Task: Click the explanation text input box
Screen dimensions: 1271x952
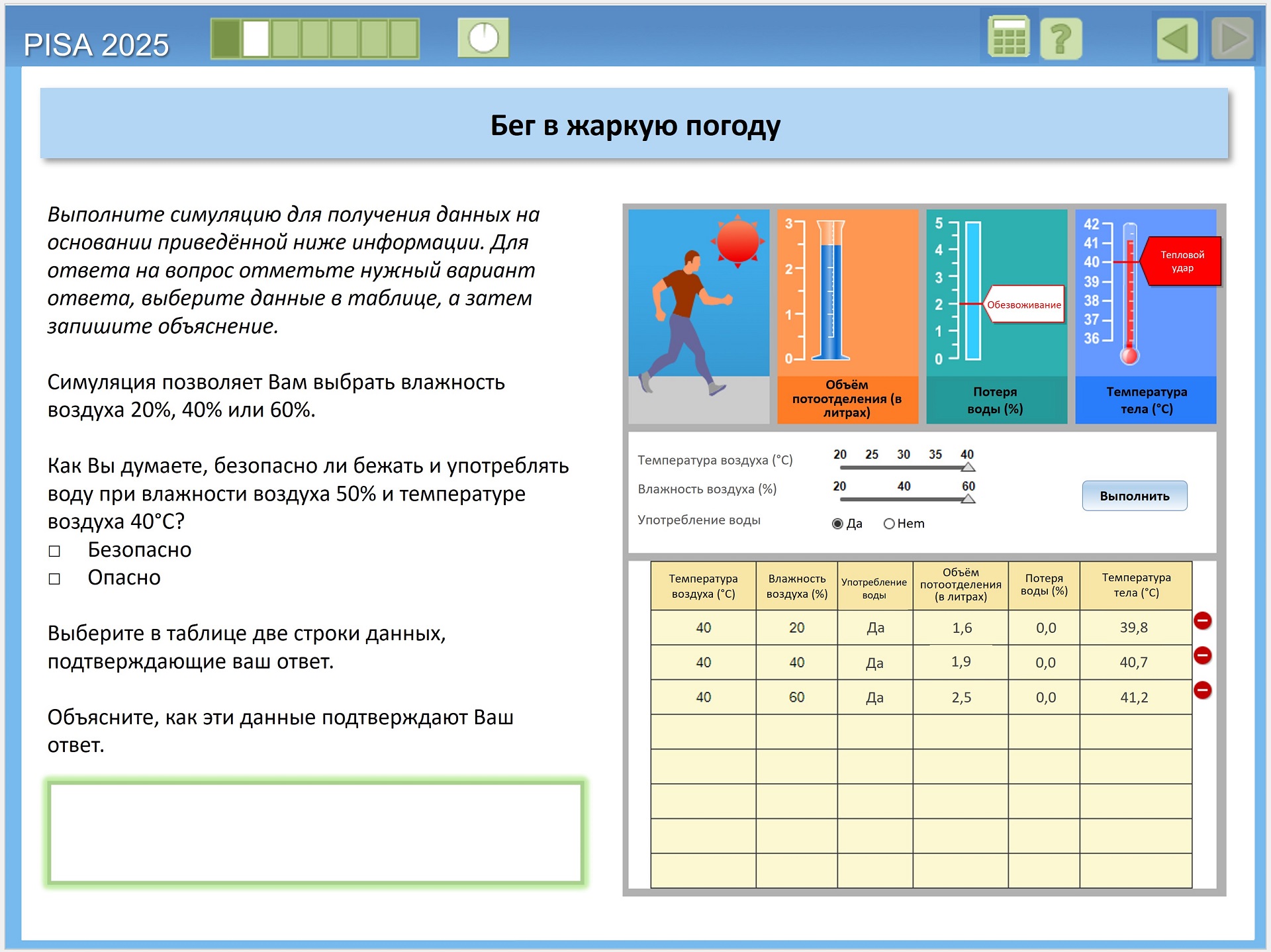Action: pos(316,832)
